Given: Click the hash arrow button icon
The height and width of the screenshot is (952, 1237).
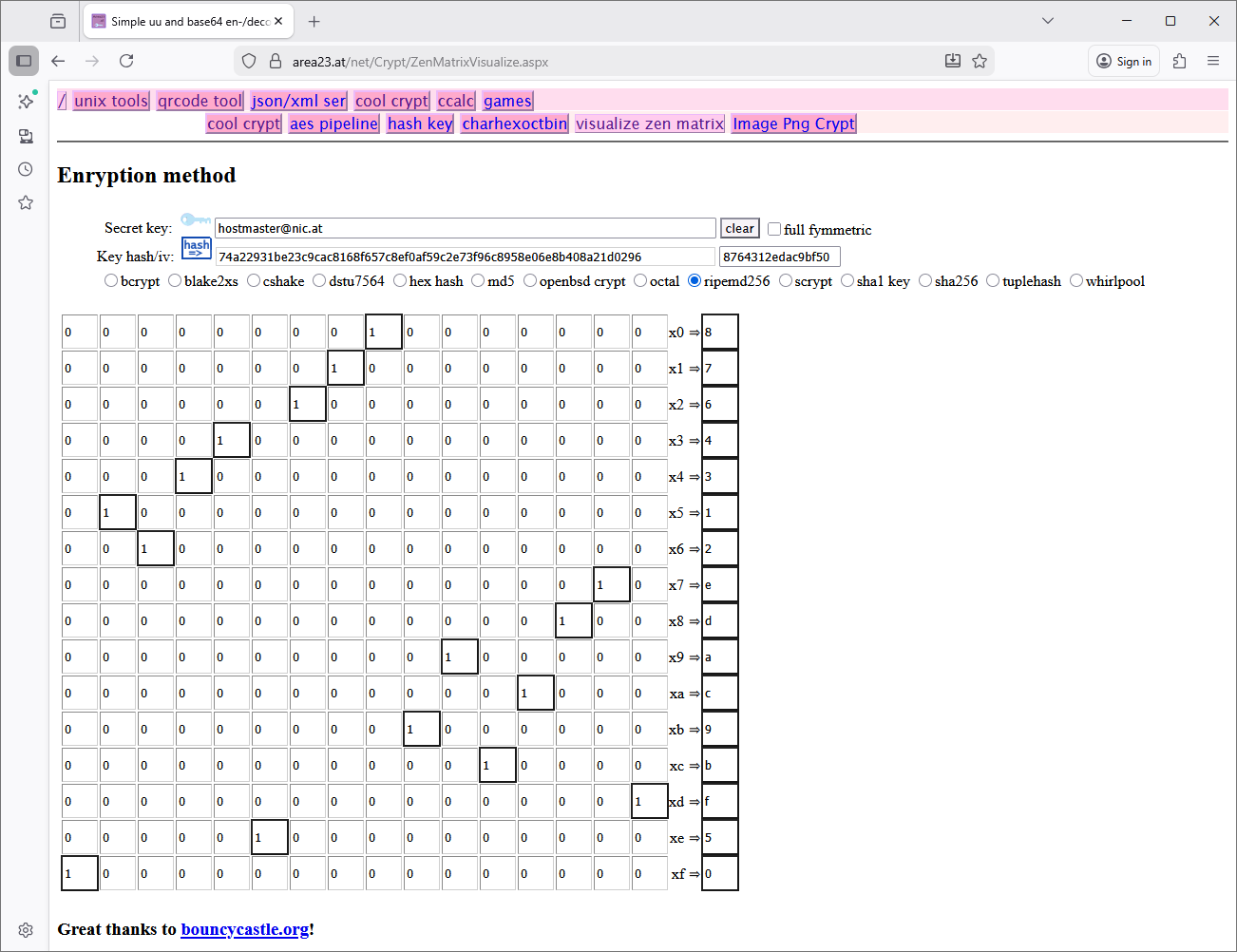Looking at the screenshot, I should 197,249.
